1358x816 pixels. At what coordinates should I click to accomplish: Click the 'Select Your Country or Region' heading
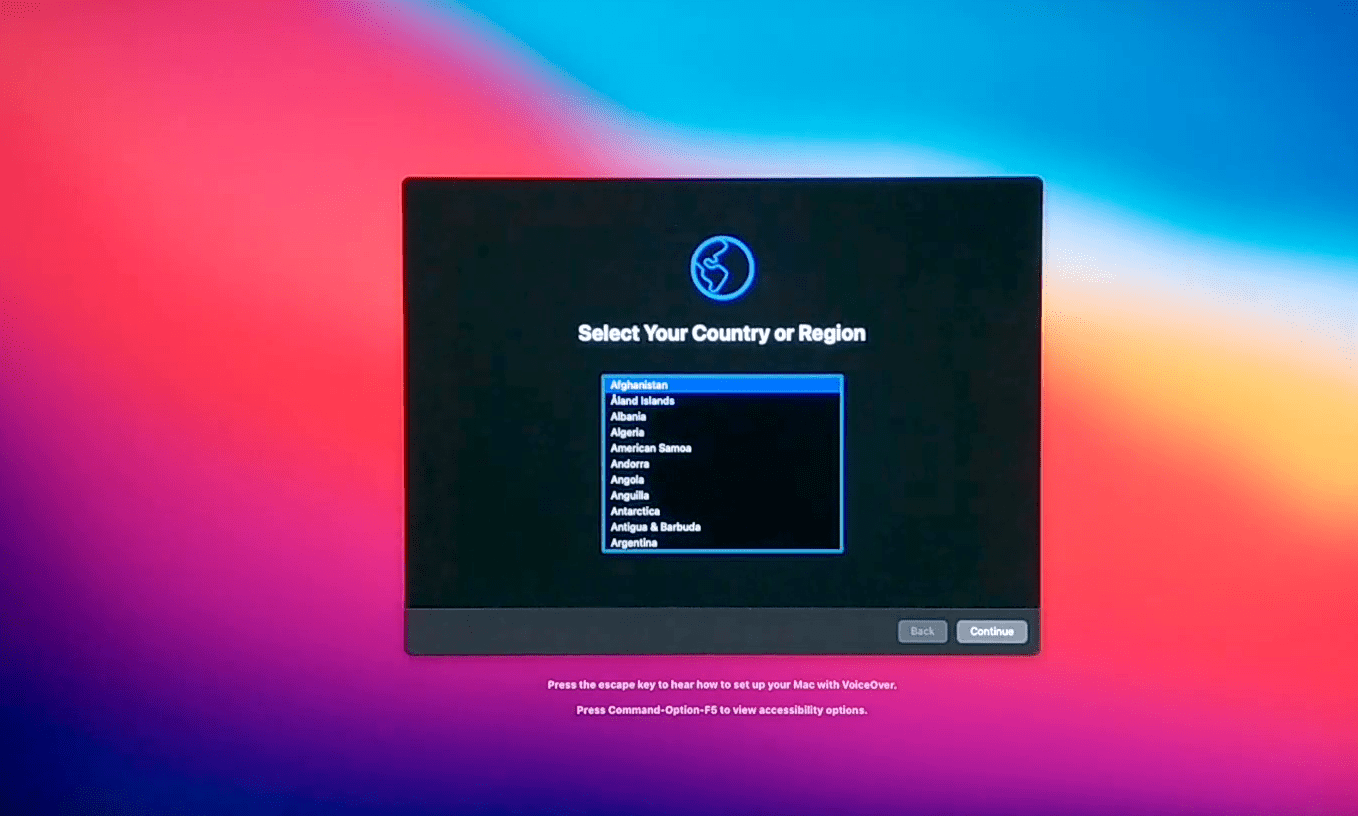tap(722, 334)
